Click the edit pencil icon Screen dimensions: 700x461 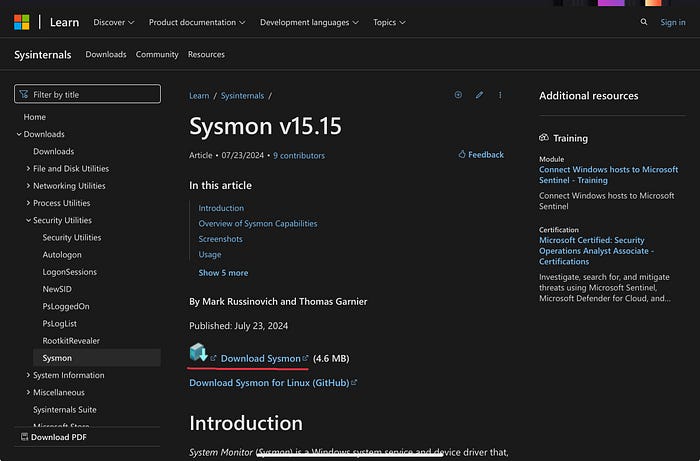pyautogui.click(x=479, y=95)
